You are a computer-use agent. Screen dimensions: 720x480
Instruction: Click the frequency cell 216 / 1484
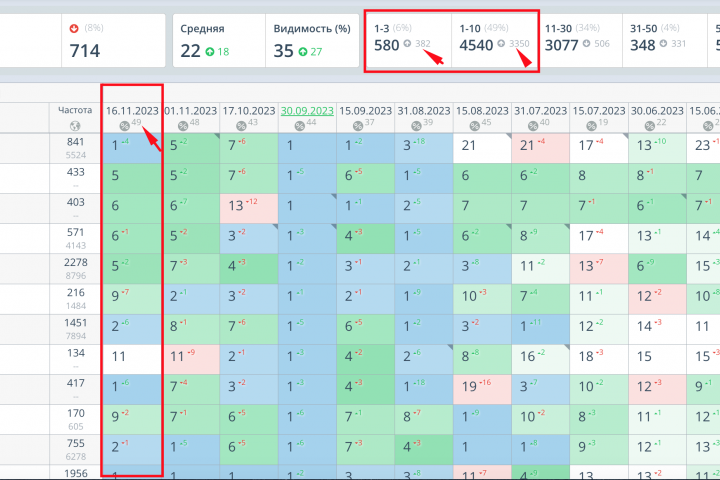tap(75, 299)
